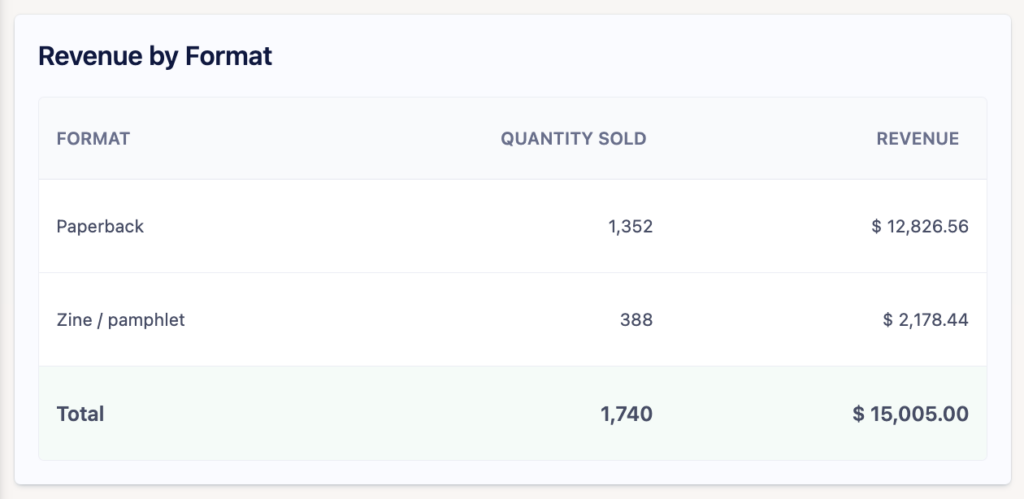Viewport: 1024px width, 499px height.
Task: Click the dollar sign in total revenue
Action: tap(859, 414)
